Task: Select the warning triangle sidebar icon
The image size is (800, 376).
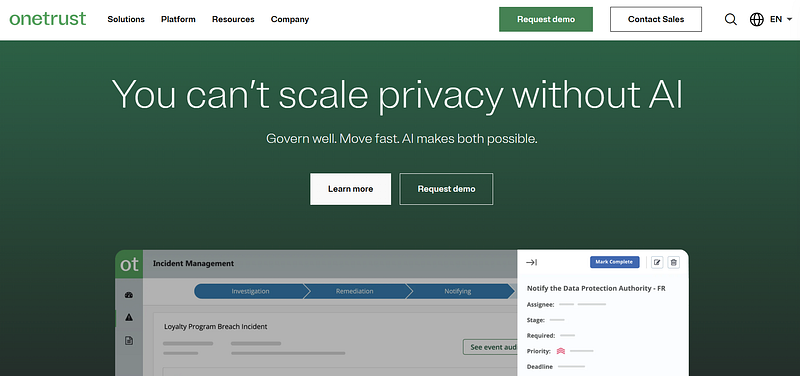Action: coord(129,317)
